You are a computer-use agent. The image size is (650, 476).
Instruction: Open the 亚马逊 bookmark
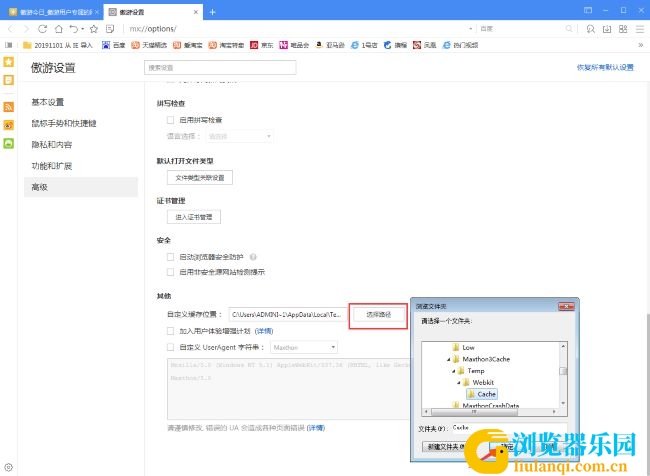330,45
